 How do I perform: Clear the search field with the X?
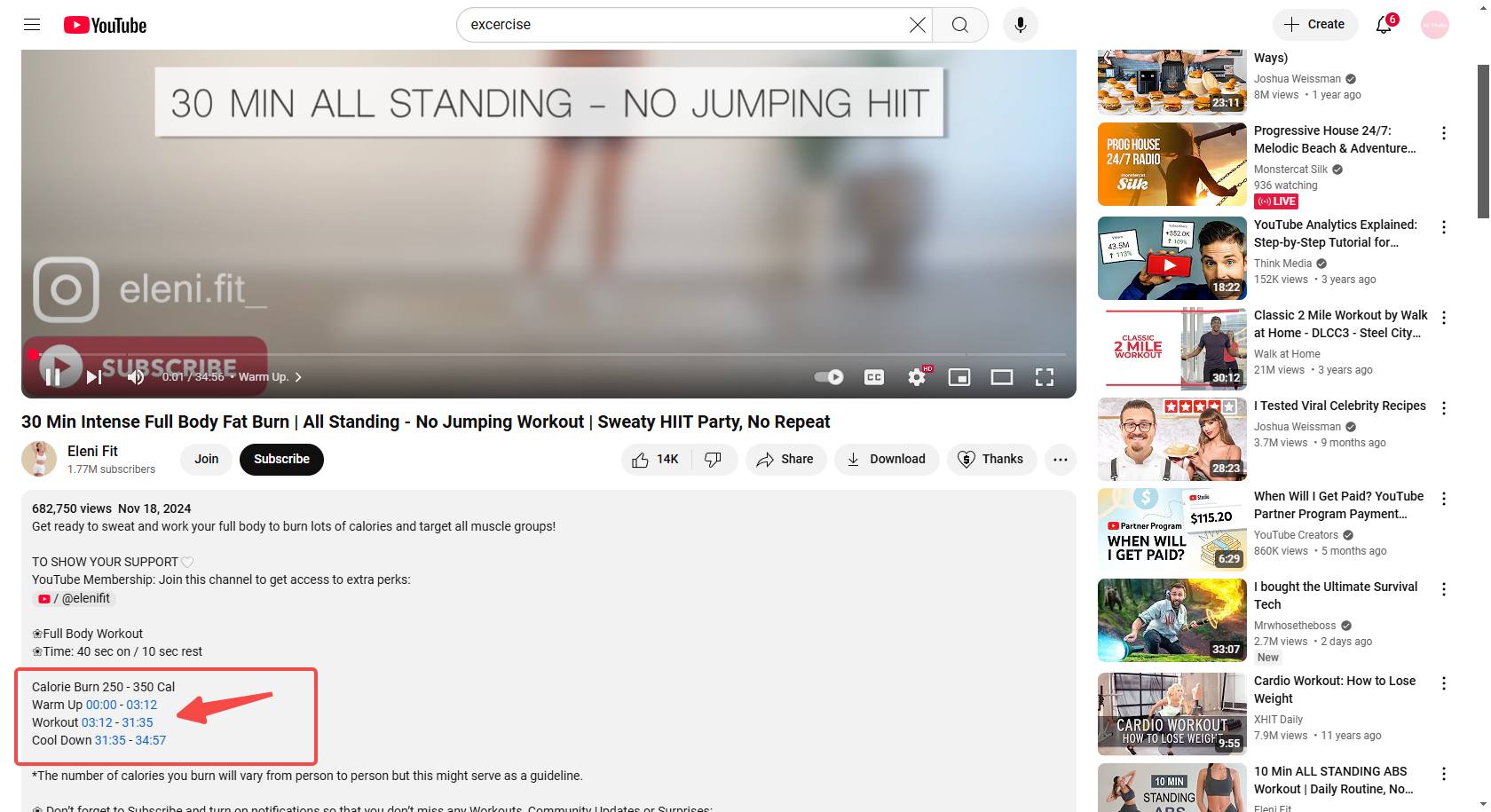[917, 25]
